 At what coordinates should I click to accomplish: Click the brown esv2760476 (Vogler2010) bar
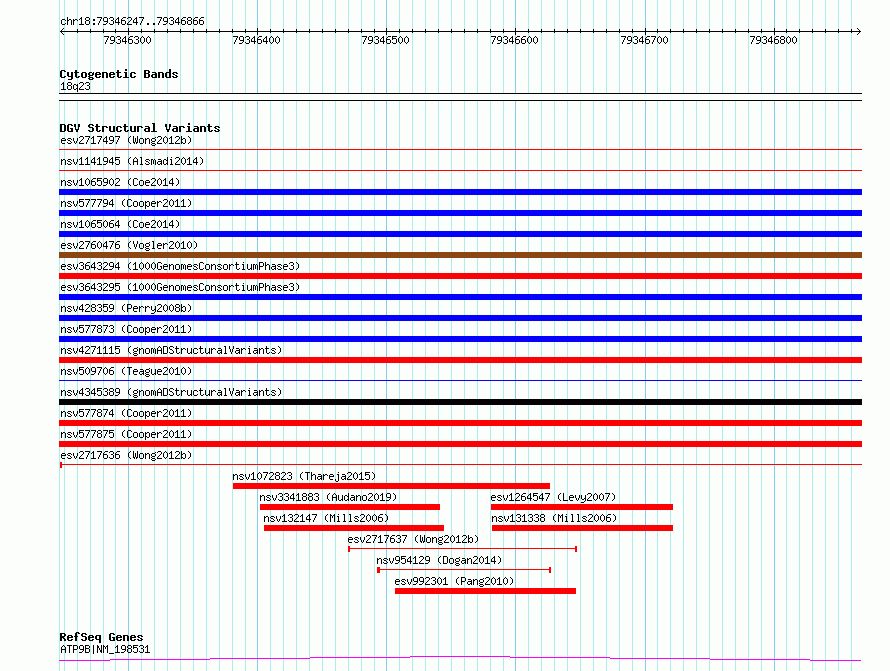pyautogui.click(x=460, y=255)
